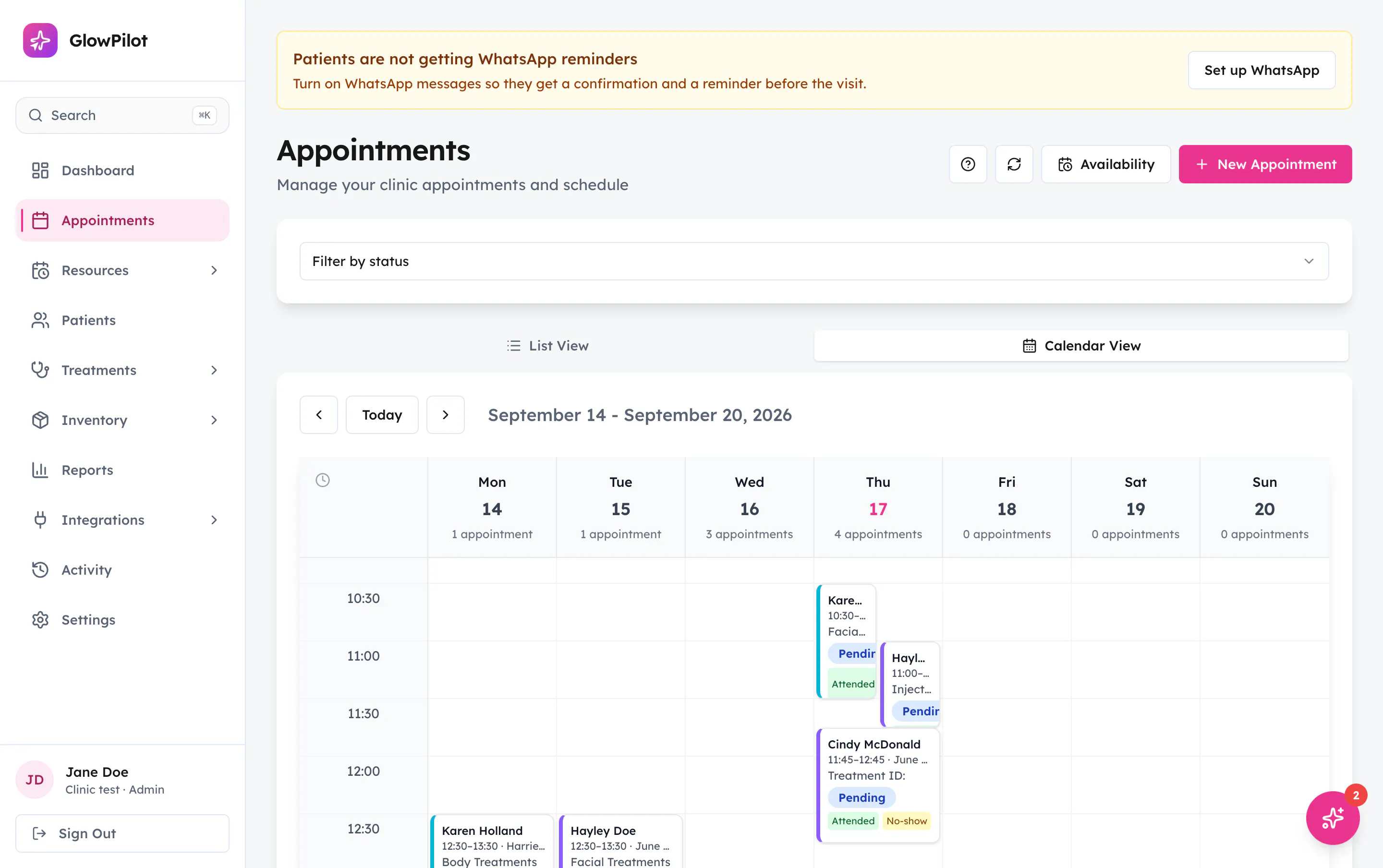Open Settings from the sidebar
The image size is (1383, 868).
coord(122,620)
